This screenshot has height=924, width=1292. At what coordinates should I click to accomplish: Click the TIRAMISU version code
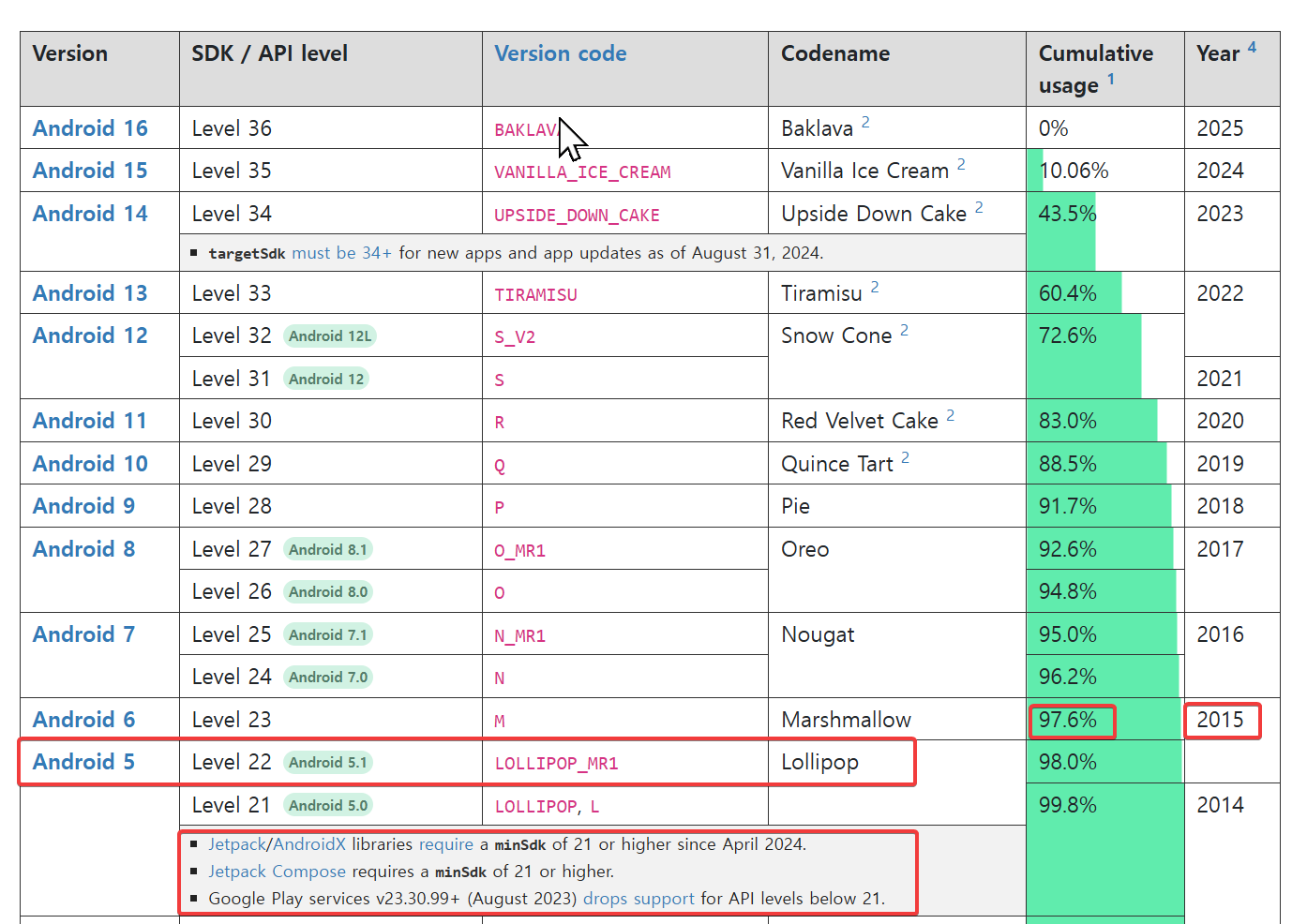pyautogui.click(x=535, y=295)
